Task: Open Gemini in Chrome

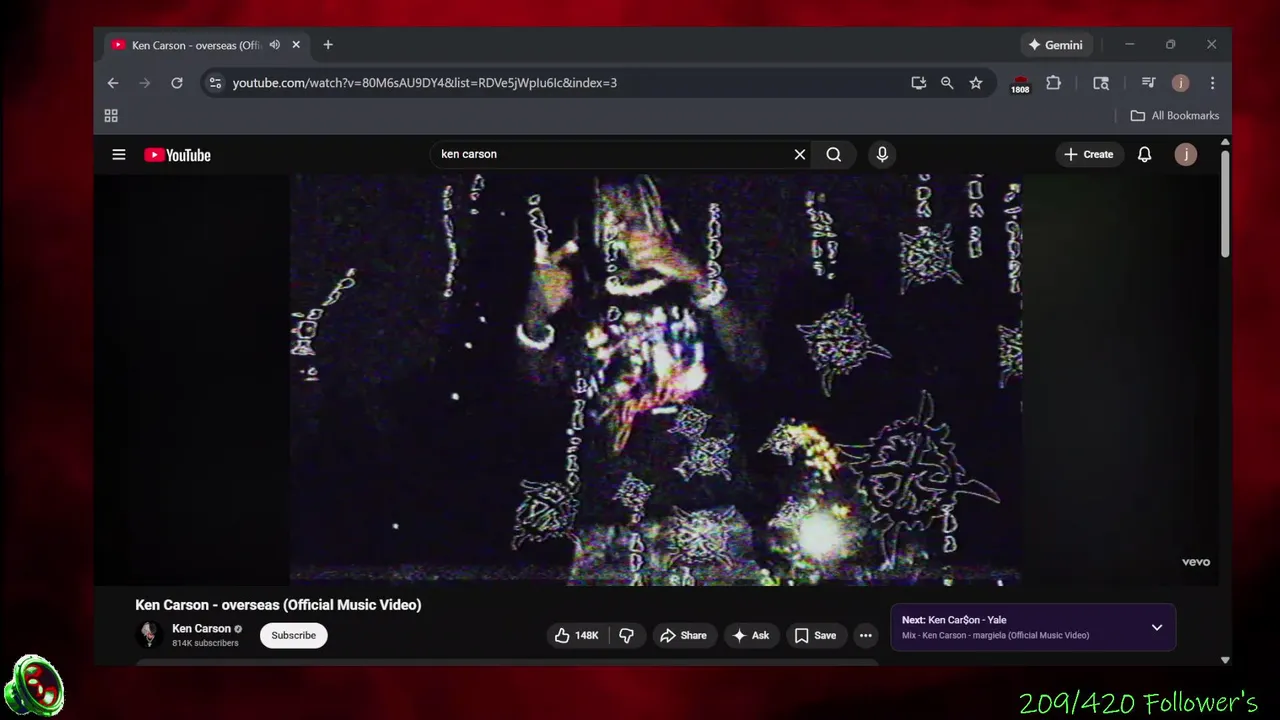Action: (1055, 45)
